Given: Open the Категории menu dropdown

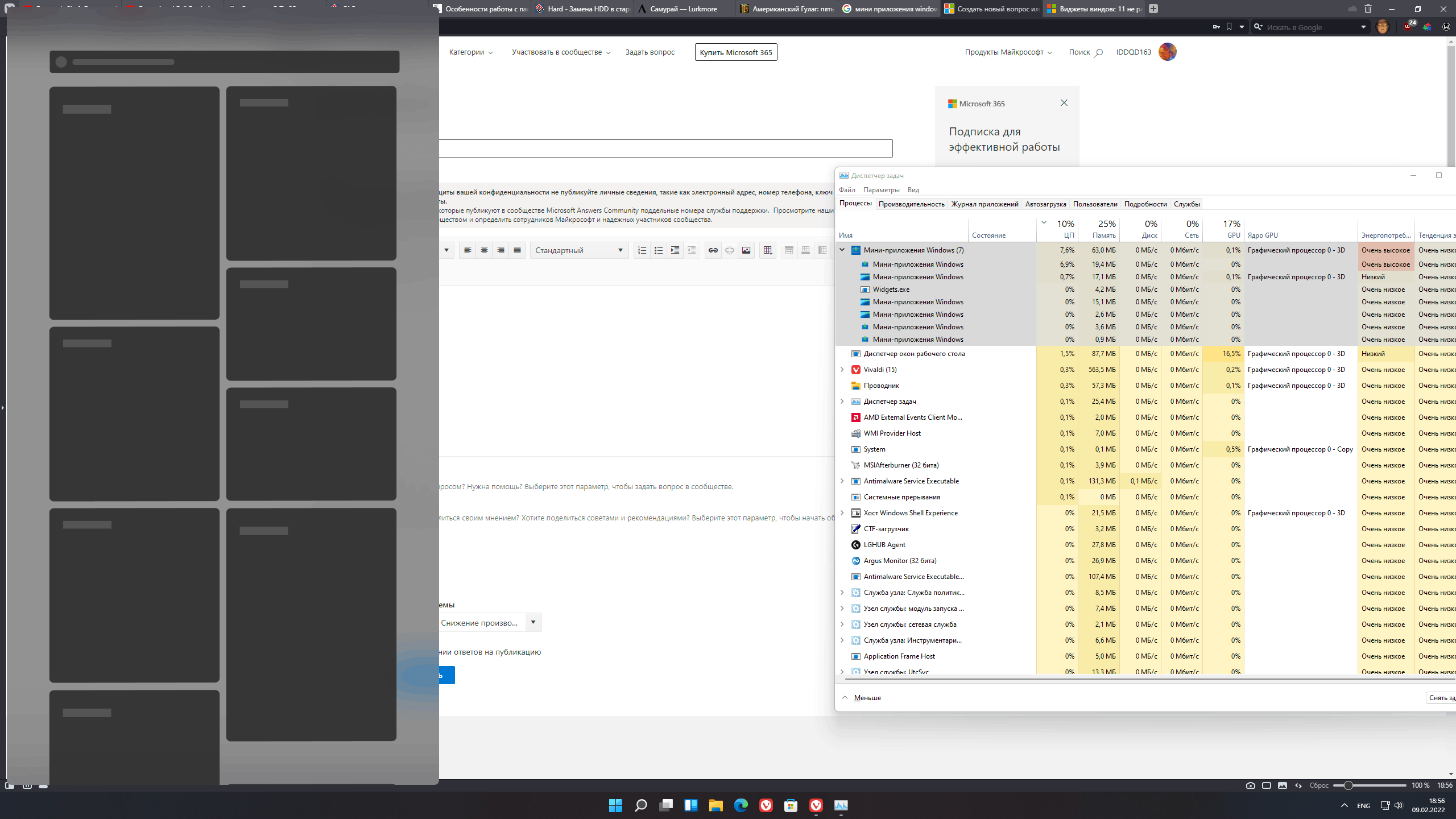Looking at the screenshot, I should 471,52.
